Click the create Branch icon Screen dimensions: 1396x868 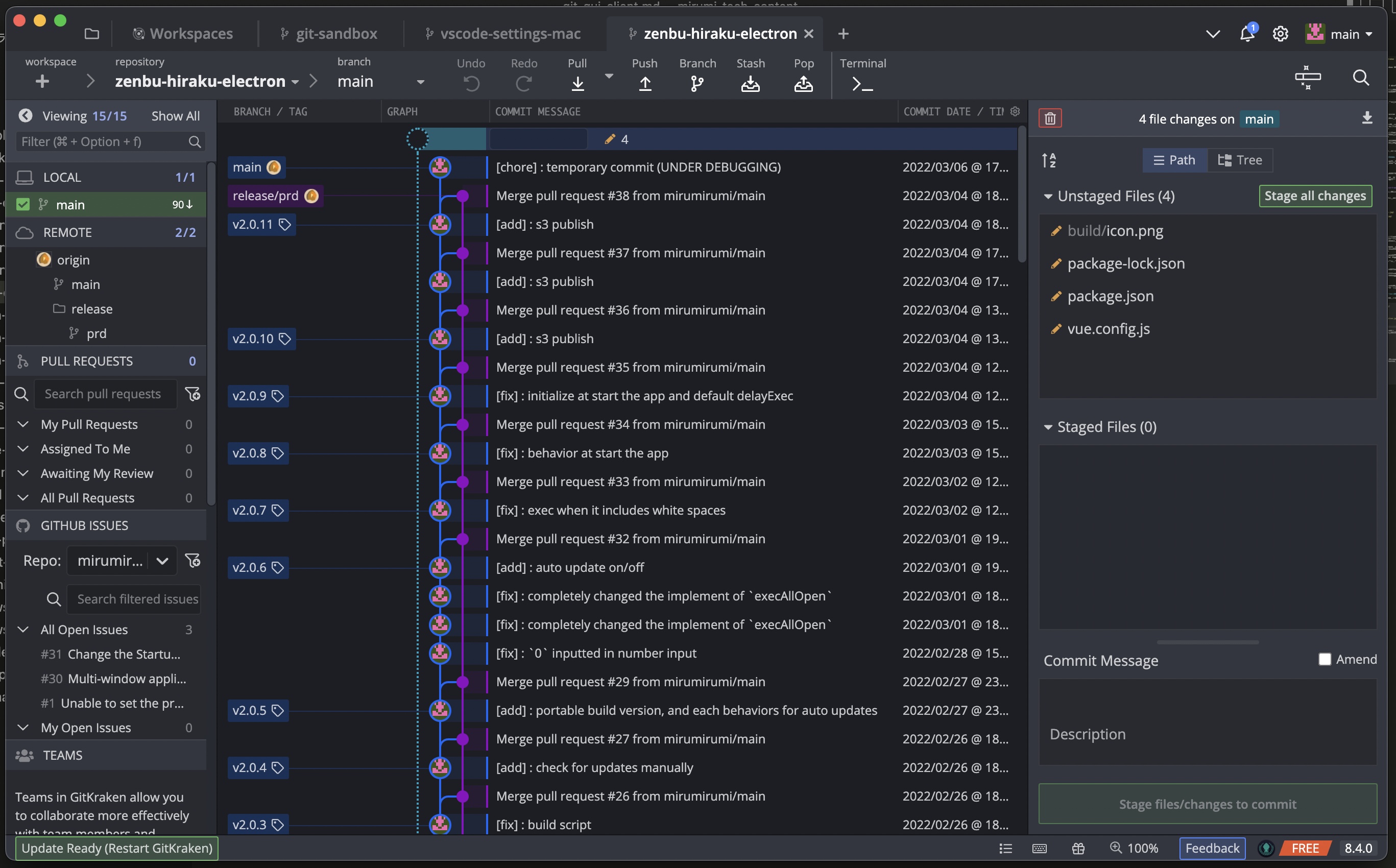pyautogui.click(x=697, y=84)
